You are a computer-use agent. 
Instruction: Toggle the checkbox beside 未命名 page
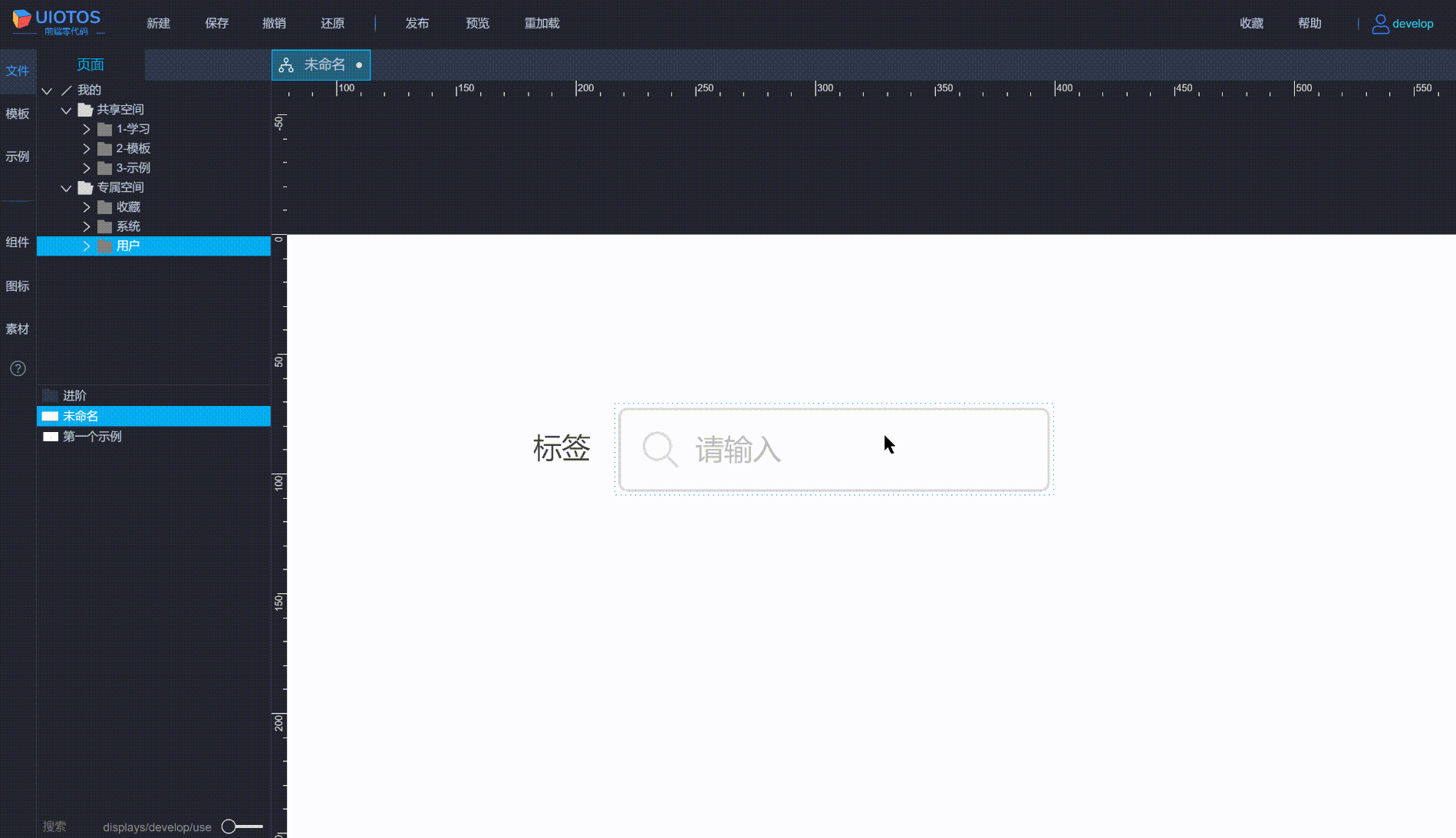point(51,415)
